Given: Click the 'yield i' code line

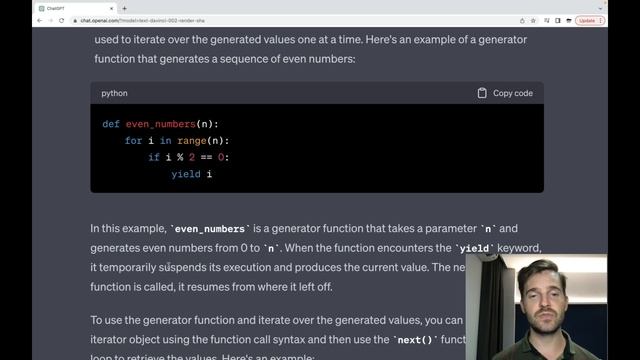Looking at the screenshot, I should pyautogui.click(x=192, y=174).
